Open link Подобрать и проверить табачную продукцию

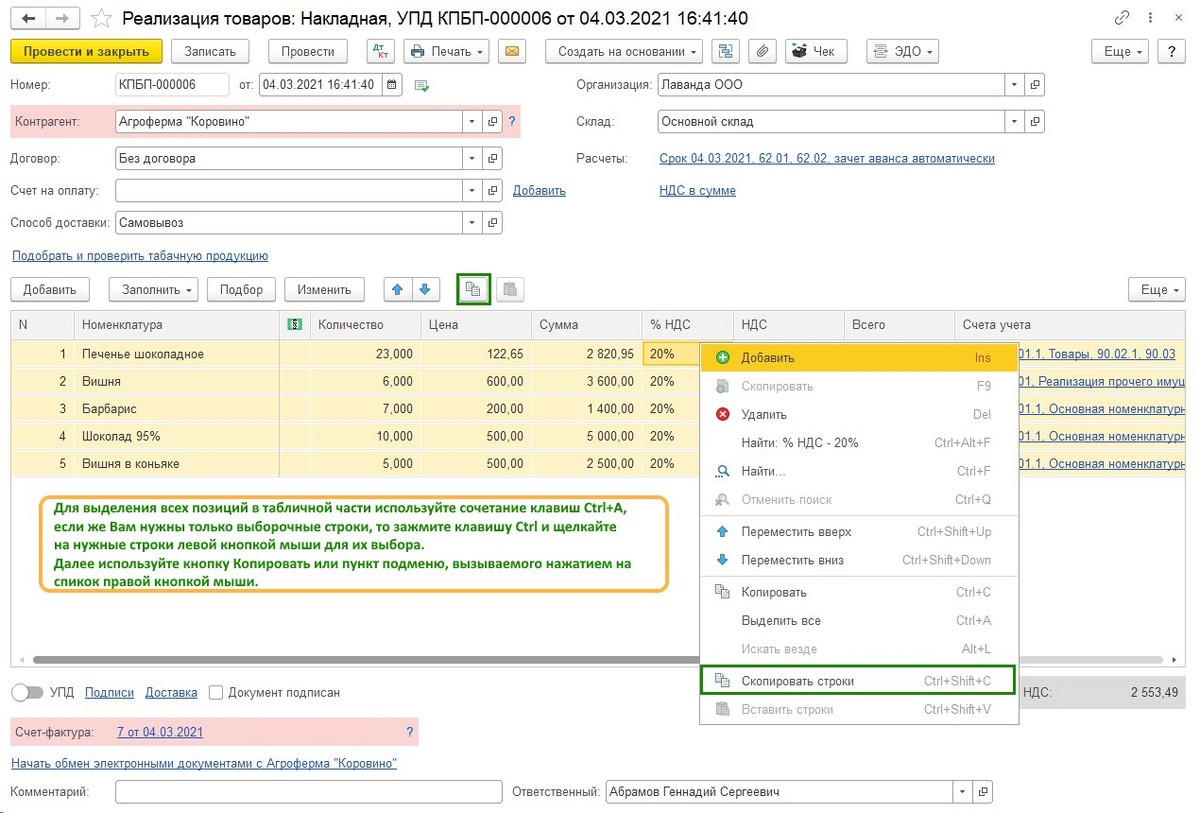click(x=140, y=256)
